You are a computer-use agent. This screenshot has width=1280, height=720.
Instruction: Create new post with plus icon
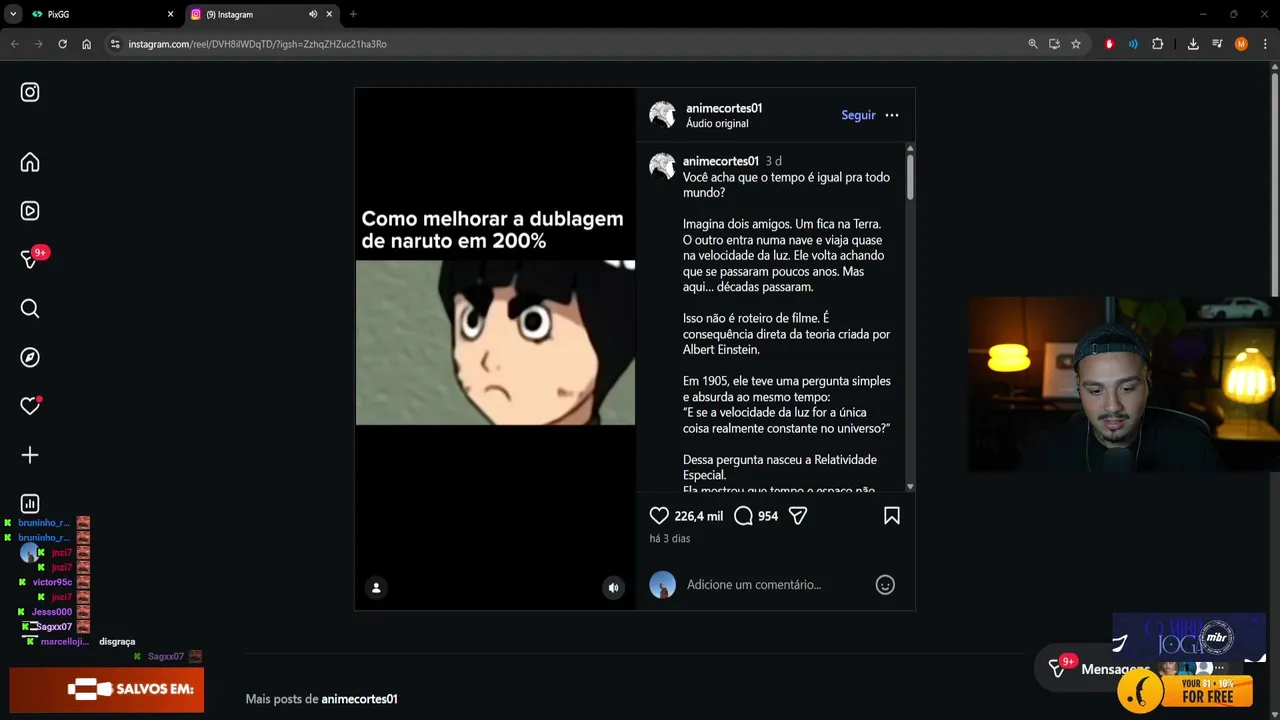coord(30,455)
